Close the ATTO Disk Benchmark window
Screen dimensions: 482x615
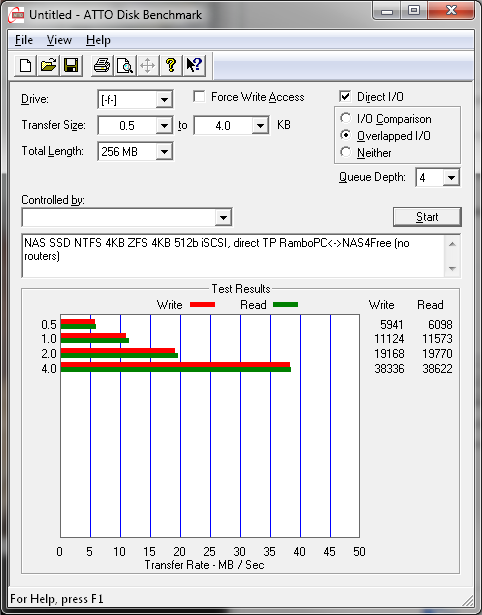[451, 11]
